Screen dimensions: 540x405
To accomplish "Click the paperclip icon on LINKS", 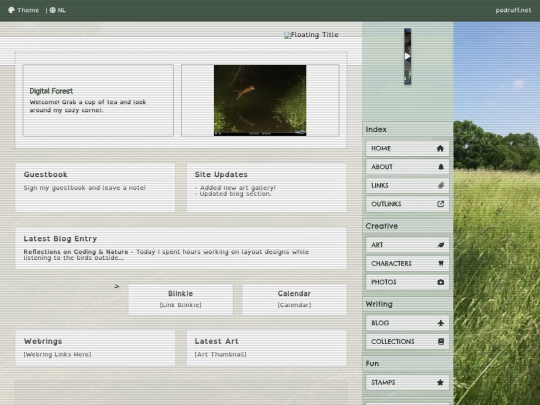I will (x=441, y=186).
